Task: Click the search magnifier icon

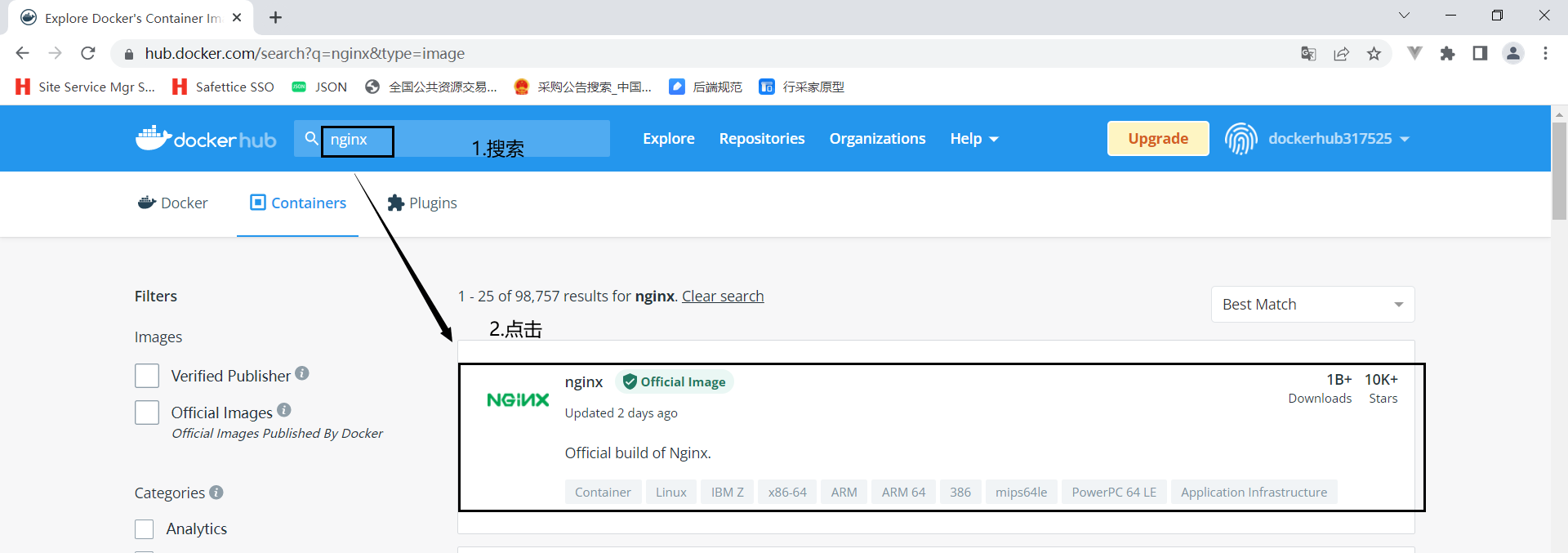Action: click(311, 139)
